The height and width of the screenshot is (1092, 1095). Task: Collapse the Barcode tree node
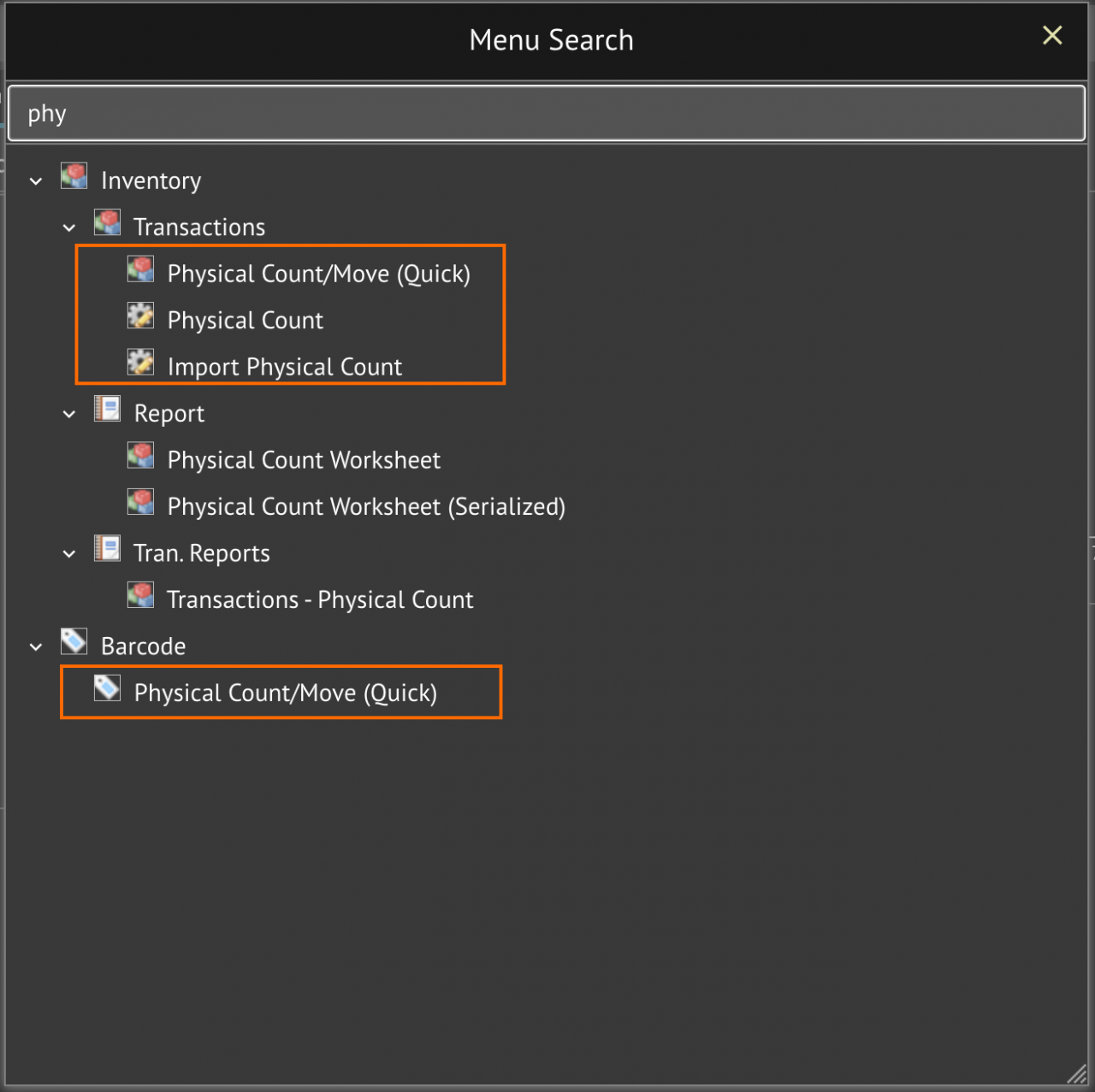[36, 647]
